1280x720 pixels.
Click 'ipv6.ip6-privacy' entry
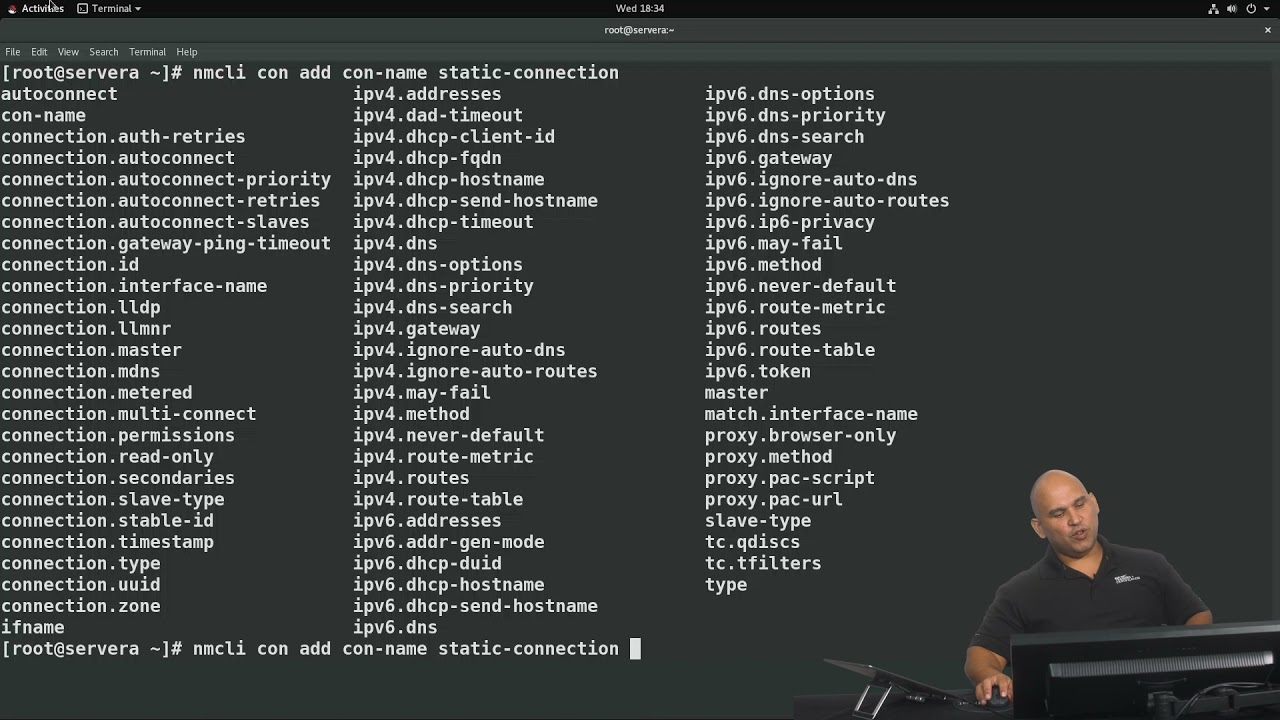790,222
